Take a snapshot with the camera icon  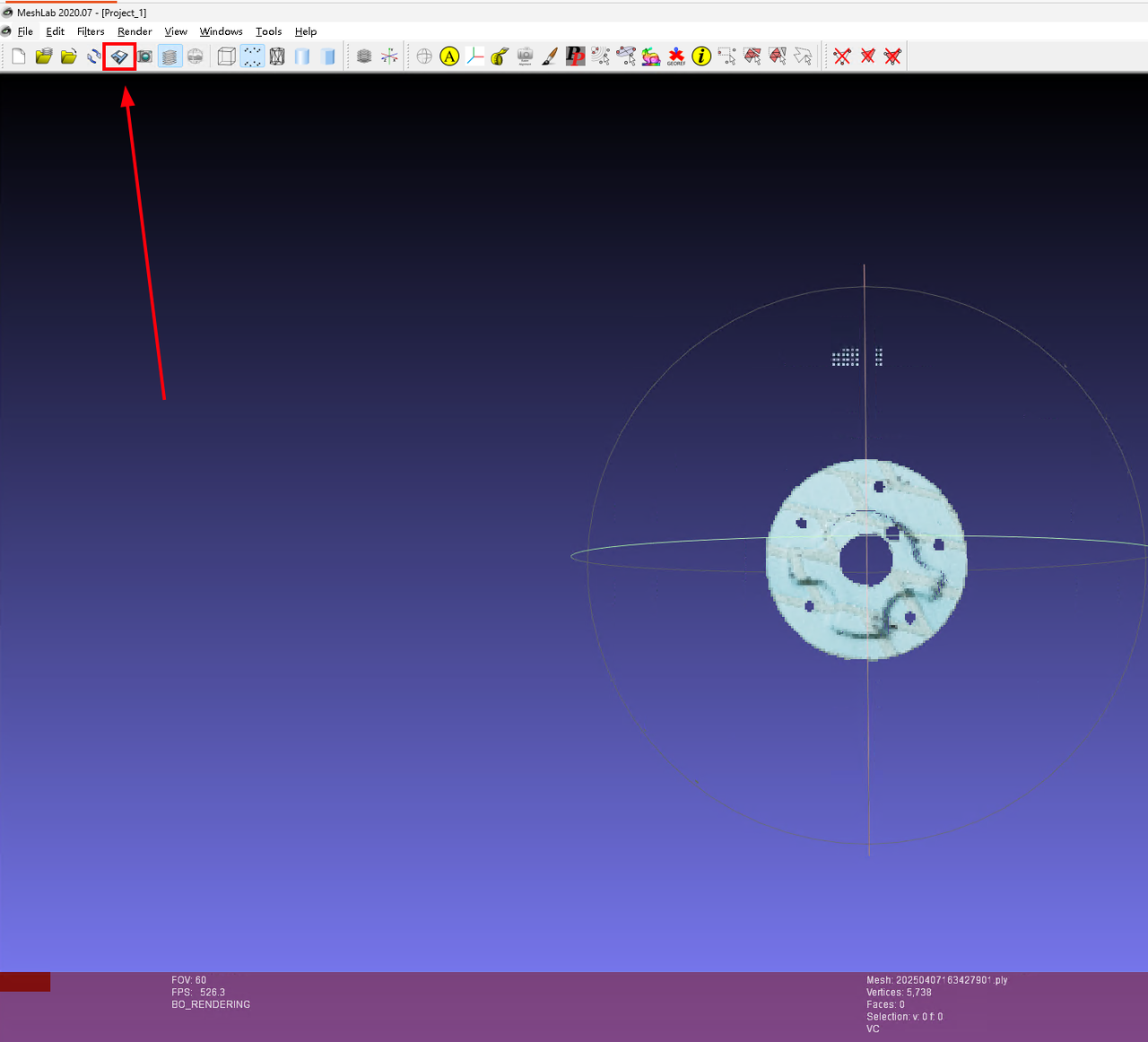pyautogui.click(x=144, y=56)
